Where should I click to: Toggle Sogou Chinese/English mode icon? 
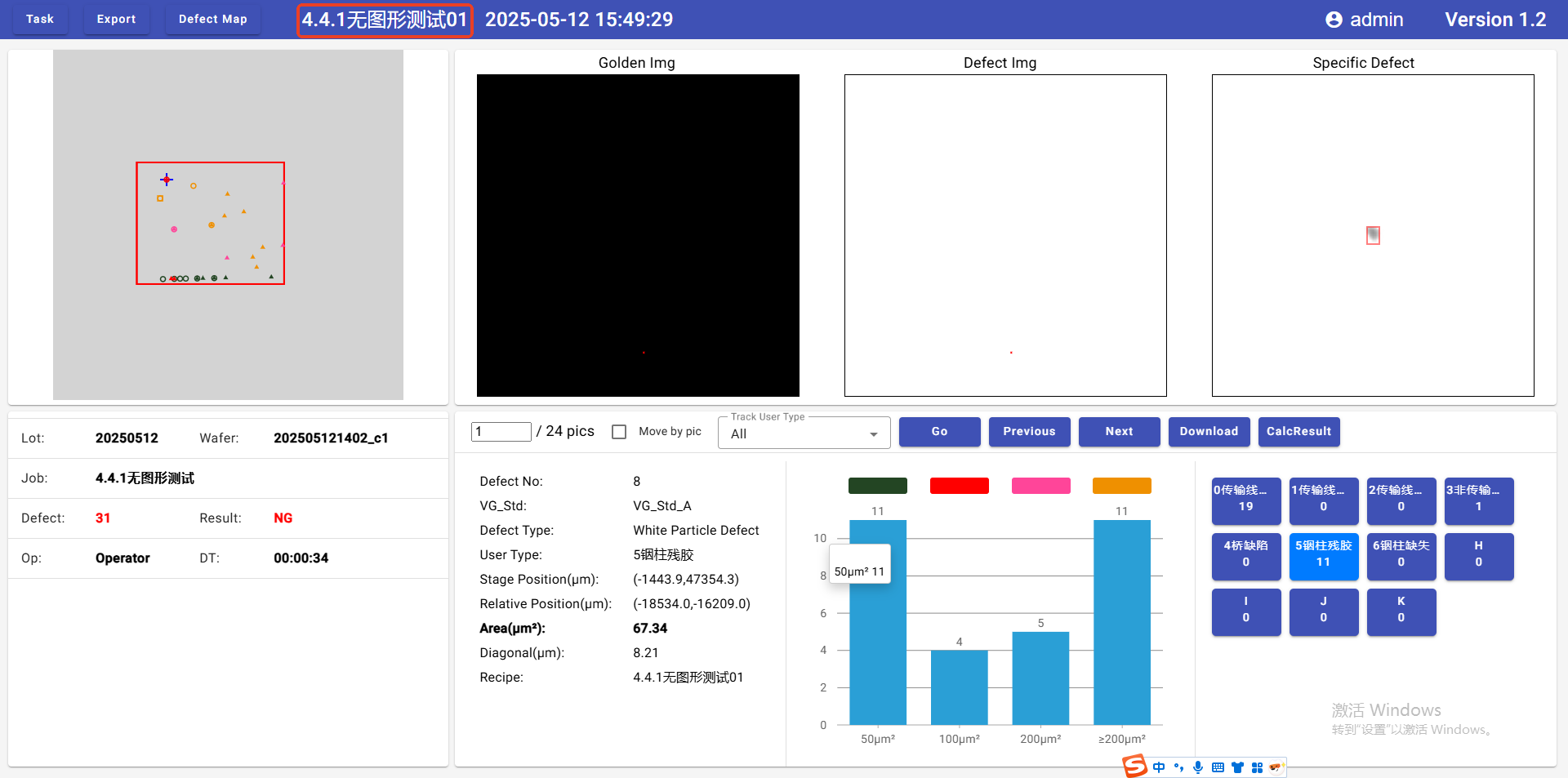[x=1159, y=767]
